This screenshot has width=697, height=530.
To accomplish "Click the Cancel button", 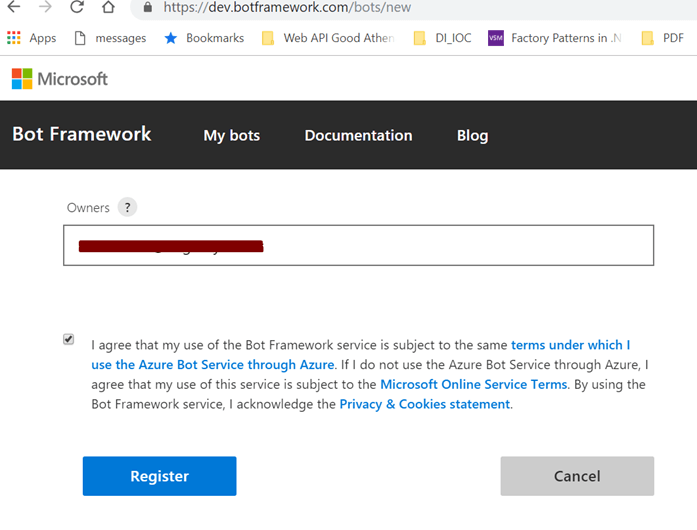I will click(577, 476).
